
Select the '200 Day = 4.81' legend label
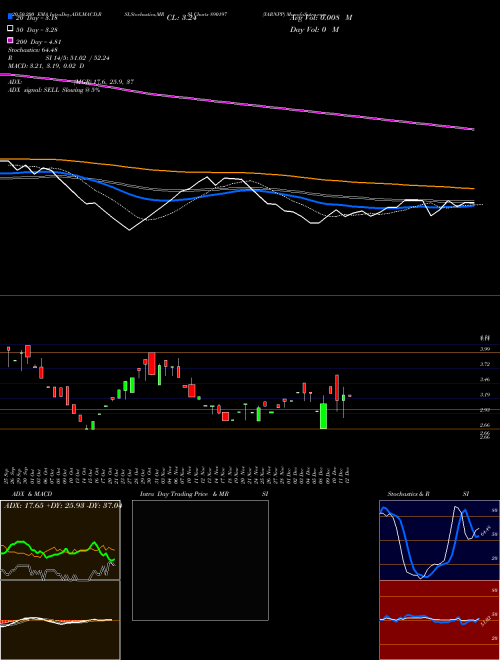[38, 42]
